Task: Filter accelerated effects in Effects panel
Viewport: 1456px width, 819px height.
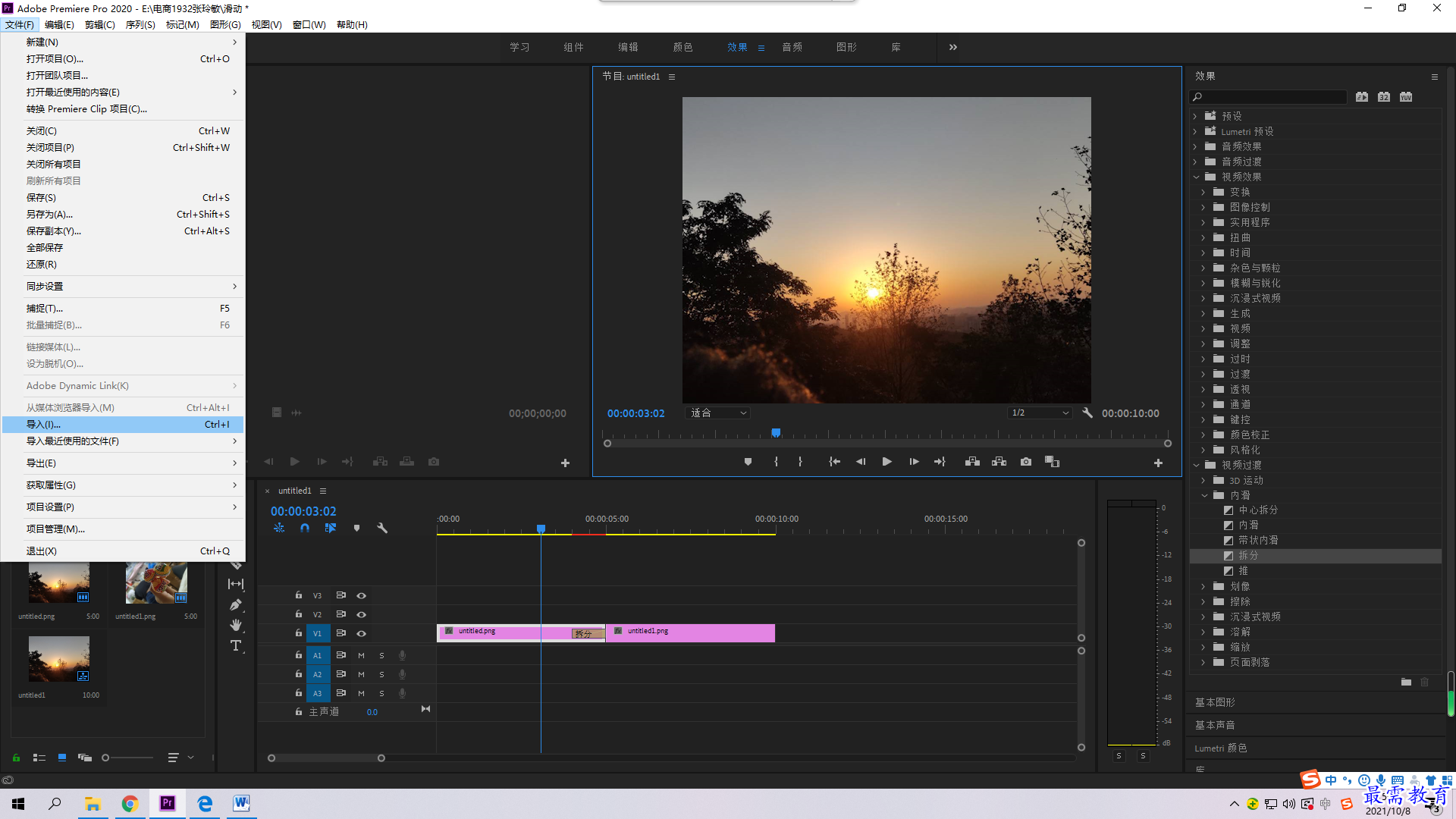Action: pos(1362,97)
